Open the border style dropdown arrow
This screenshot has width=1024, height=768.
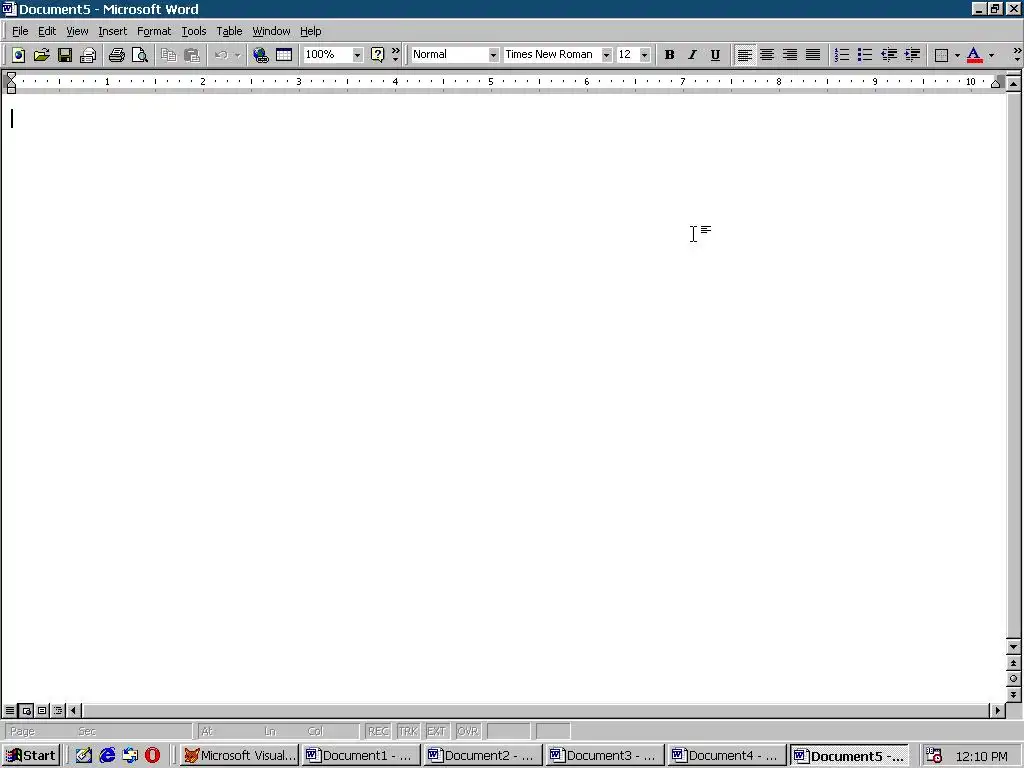tap(957, 55)
